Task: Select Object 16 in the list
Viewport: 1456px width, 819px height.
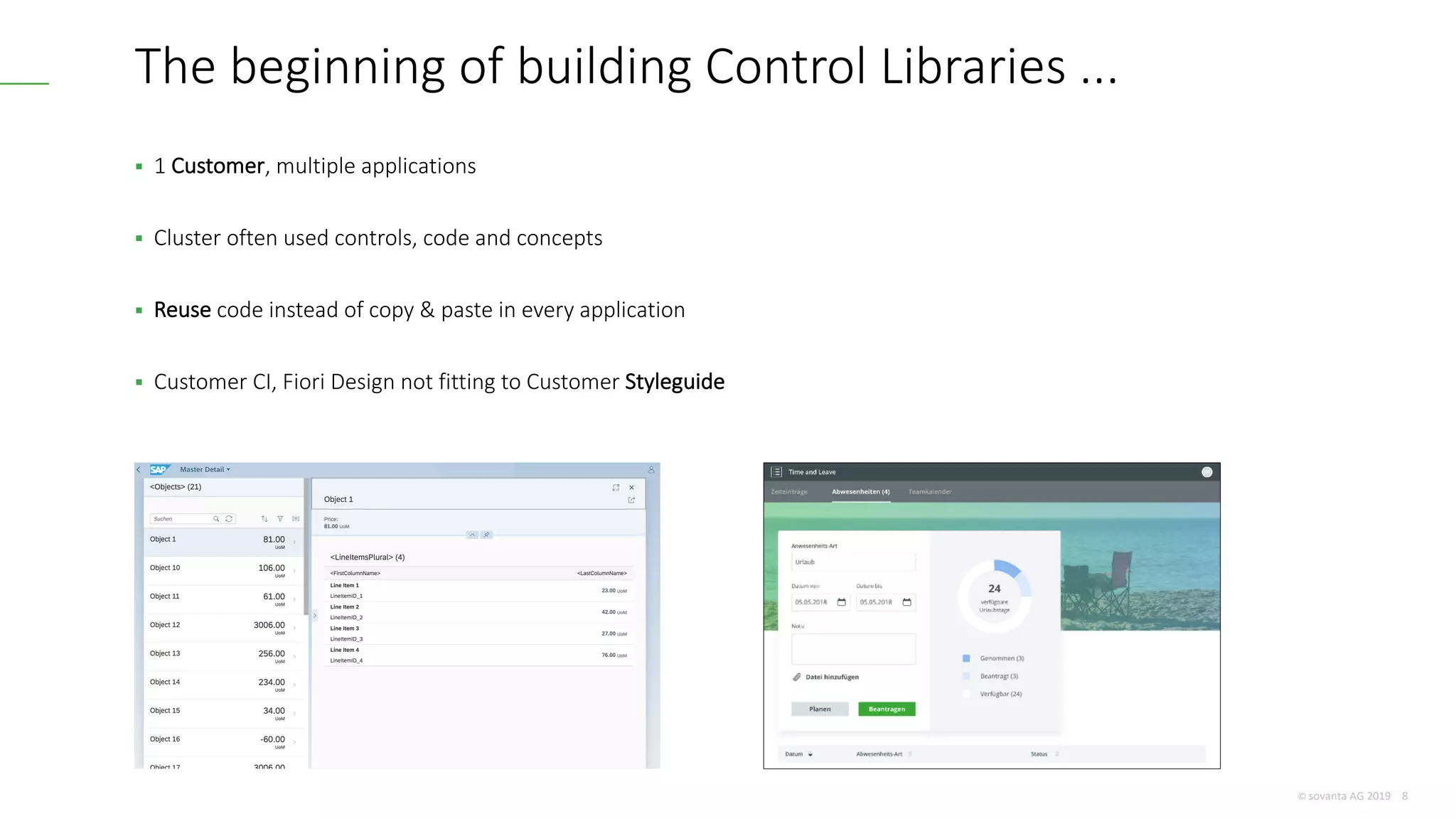Action: 224,742
